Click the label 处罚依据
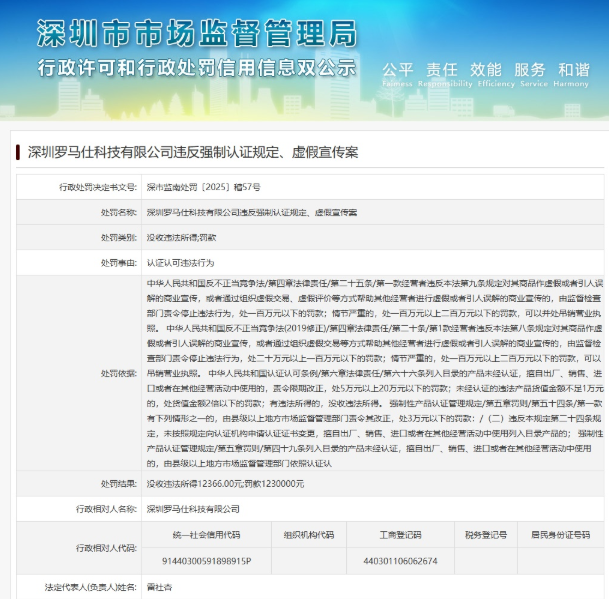This screenshot has height=599, width=609. point(118,373)
